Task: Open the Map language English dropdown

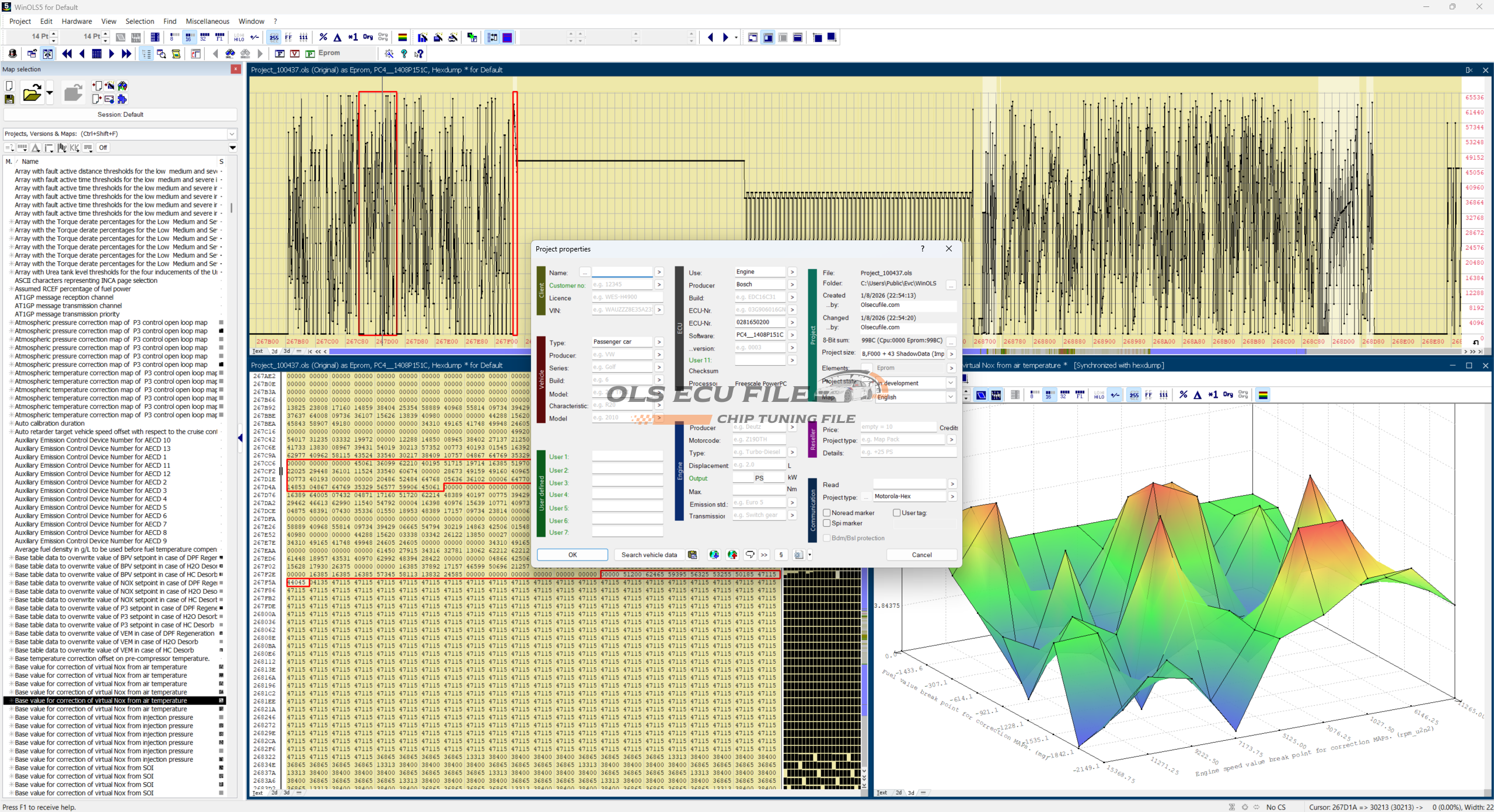Action: pos(951,397)
